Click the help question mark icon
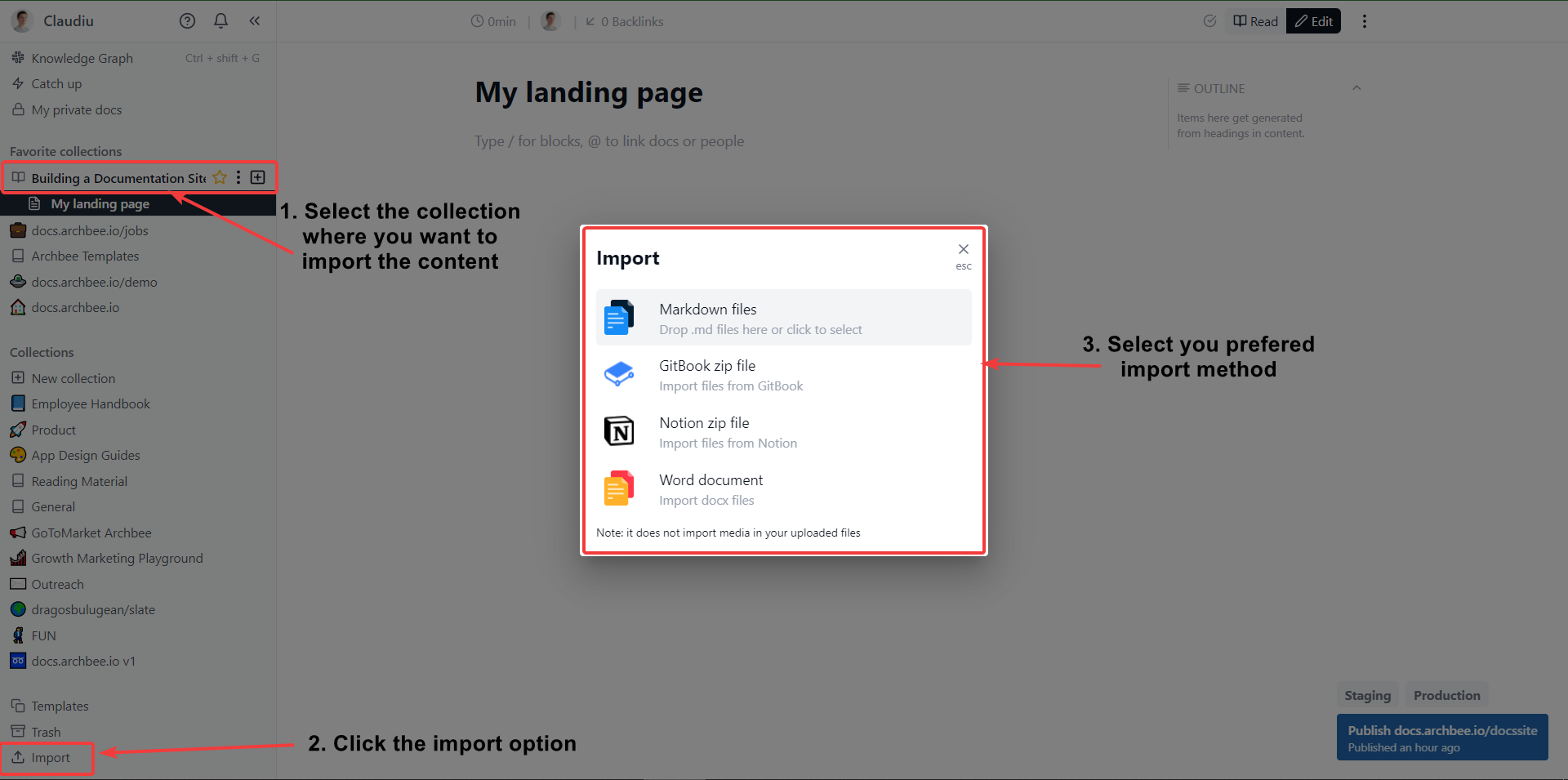Screen dimensions: 1568x780 187,21
